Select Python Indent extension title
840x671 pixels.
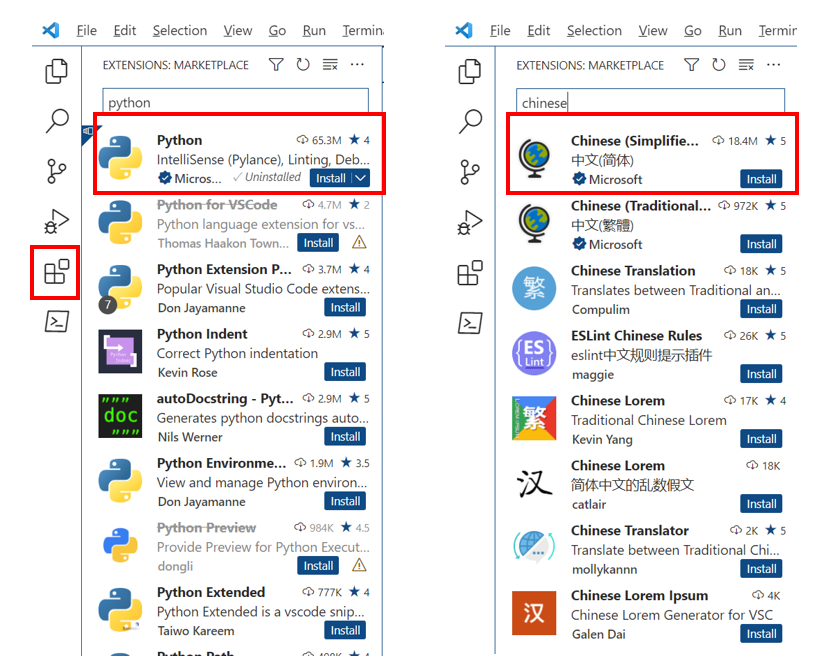(x=202, y=334)
